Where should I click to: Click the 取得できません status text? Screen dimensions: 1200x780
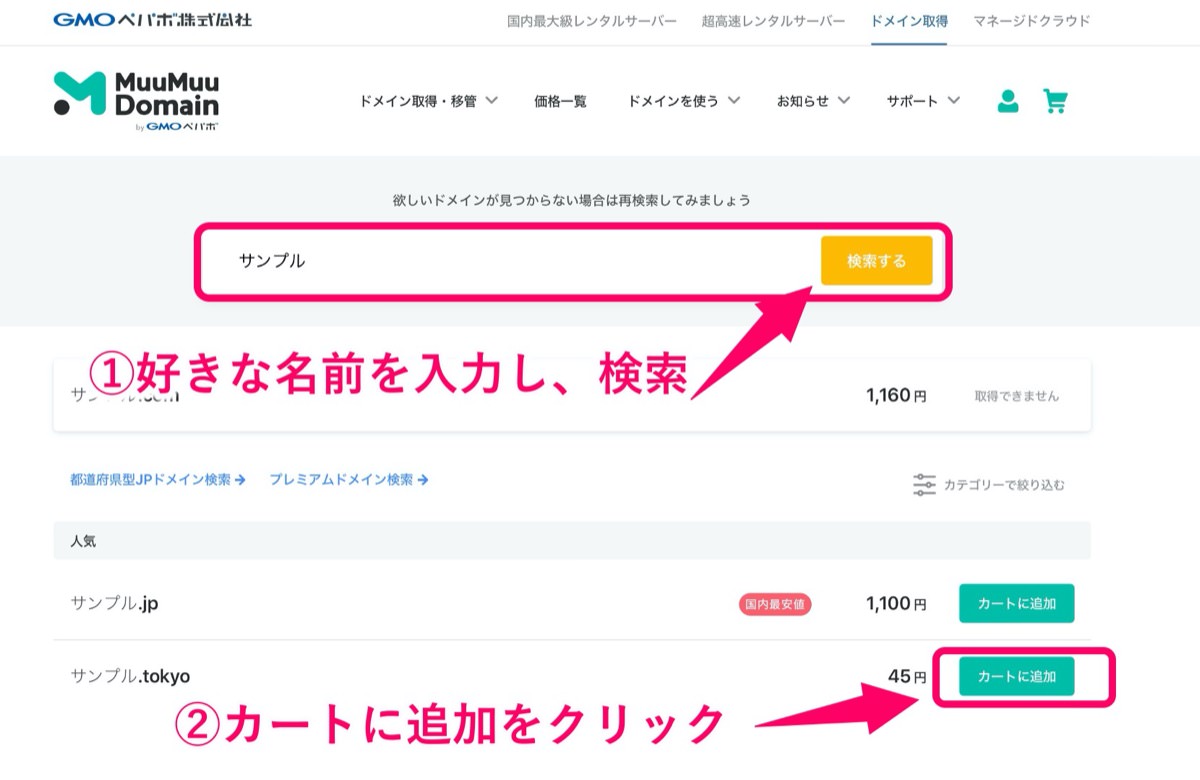[x=1016, y=396]
